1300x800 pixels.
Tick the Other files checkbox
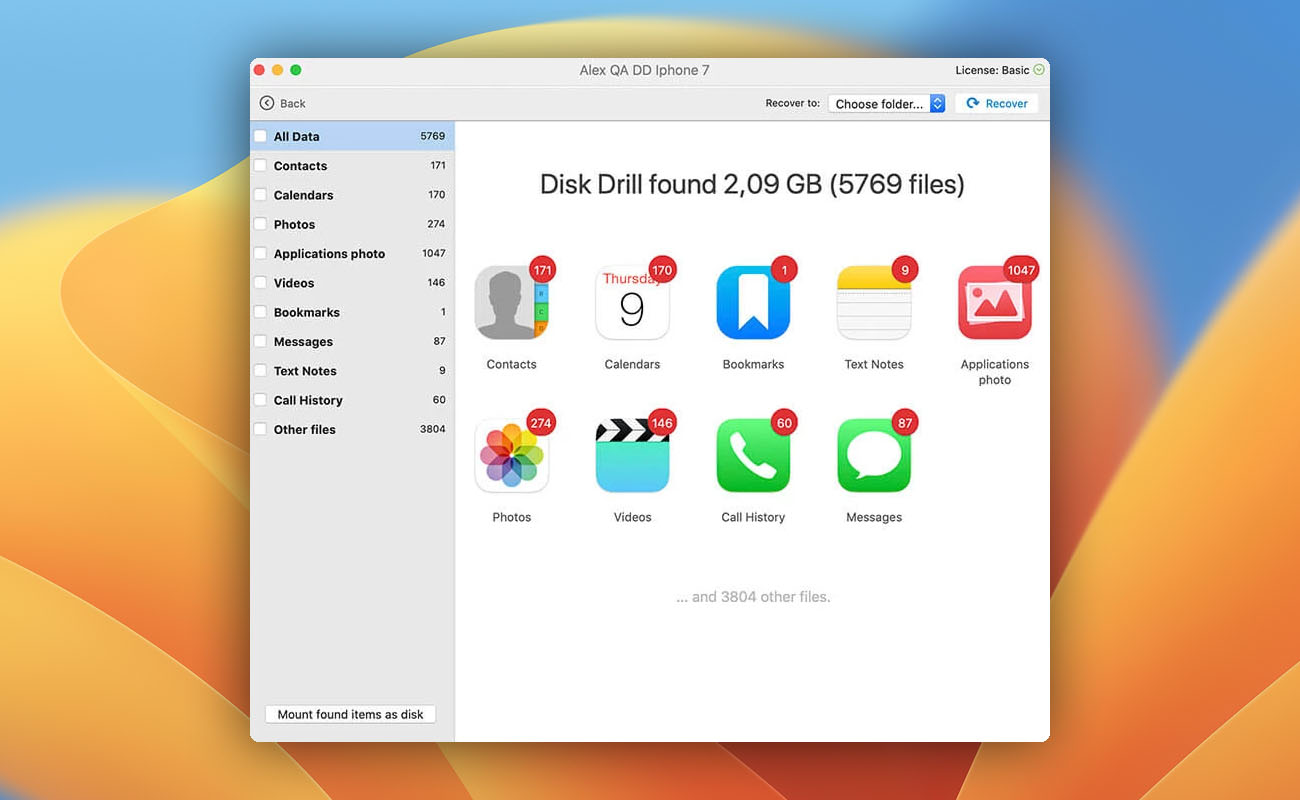click(261, 430)
